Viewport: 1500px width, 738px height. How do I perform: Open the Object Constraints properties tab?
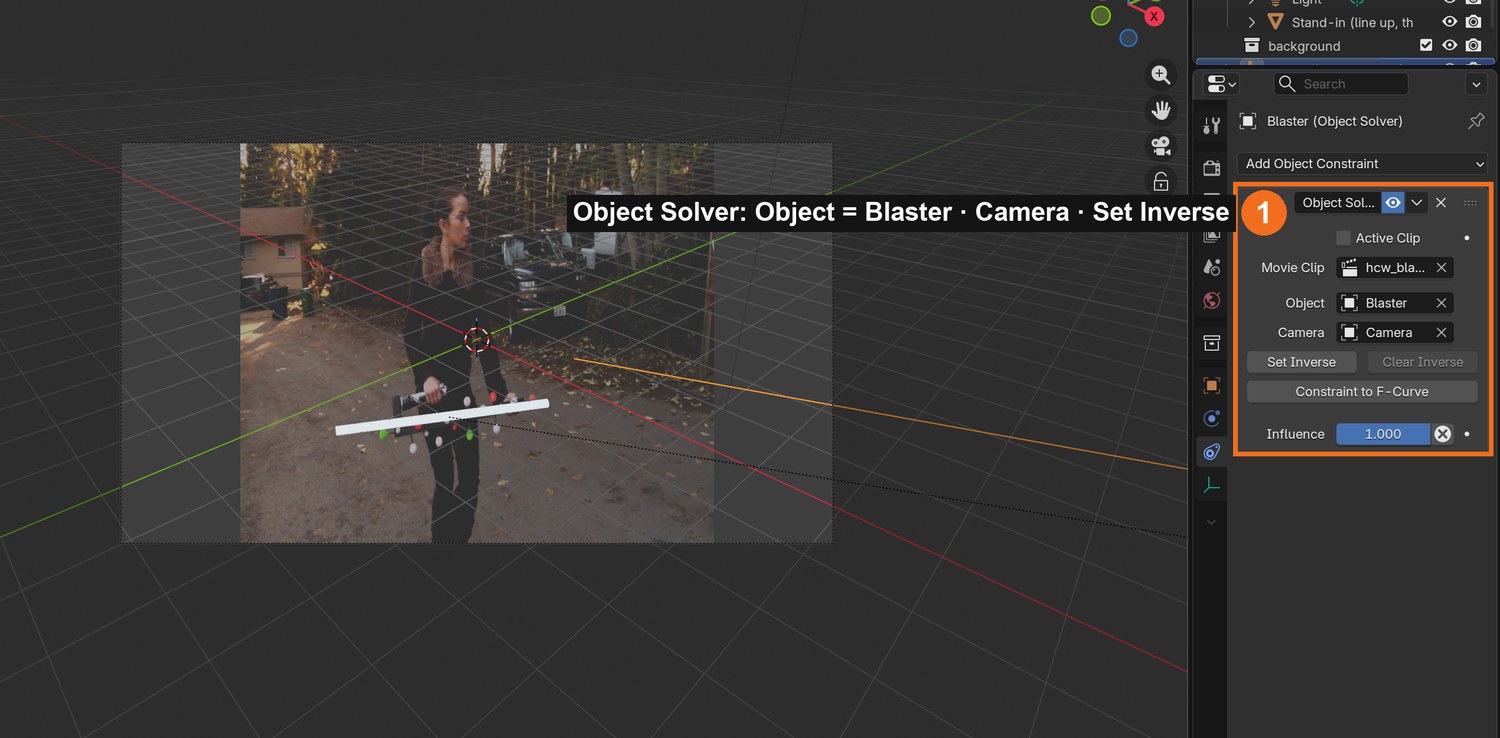(x=1212, y=452)
